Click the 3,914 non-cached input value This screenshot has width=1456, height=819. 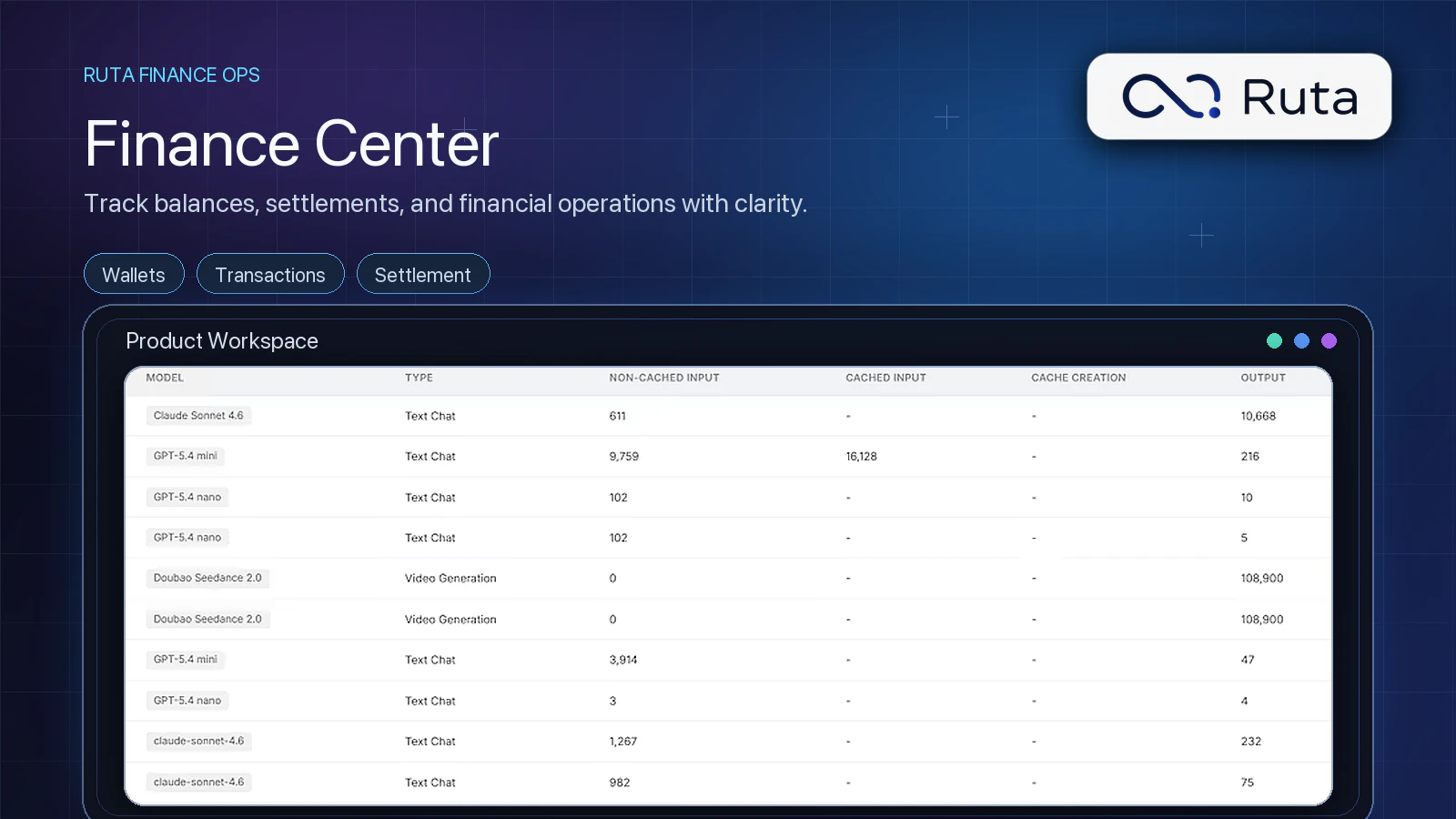point(623,660)
